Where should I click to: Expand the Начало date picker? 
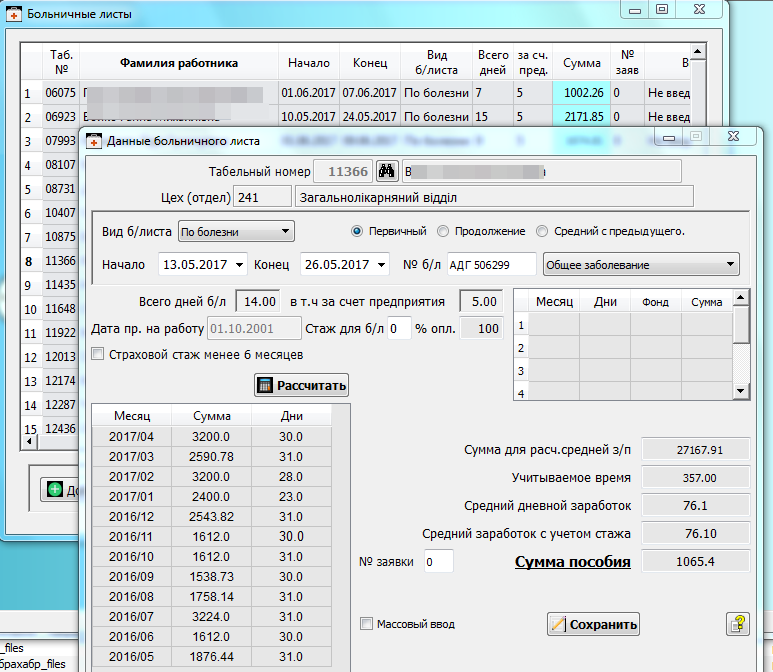[238, 265]
